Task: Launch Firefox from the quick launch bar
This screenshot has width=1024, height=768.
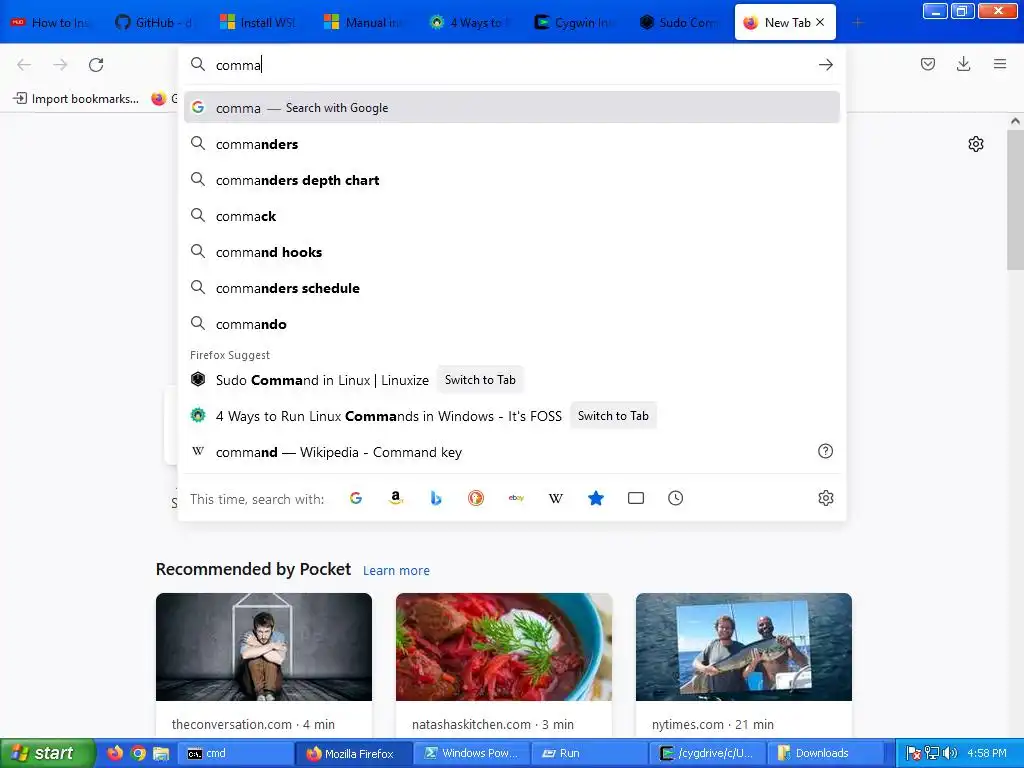Action: 115,753
